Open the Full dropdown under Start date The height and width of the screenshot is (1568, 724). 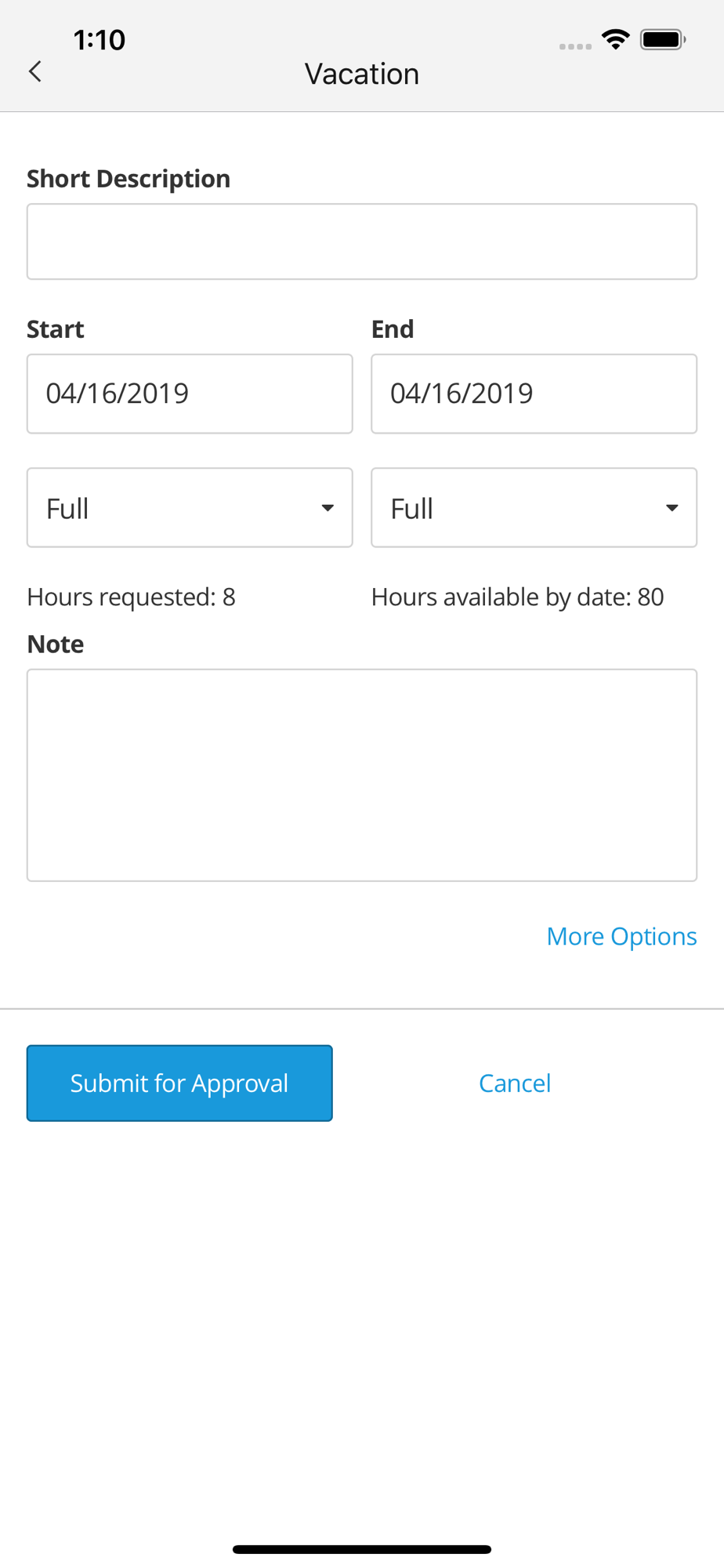tap(190, 508)
